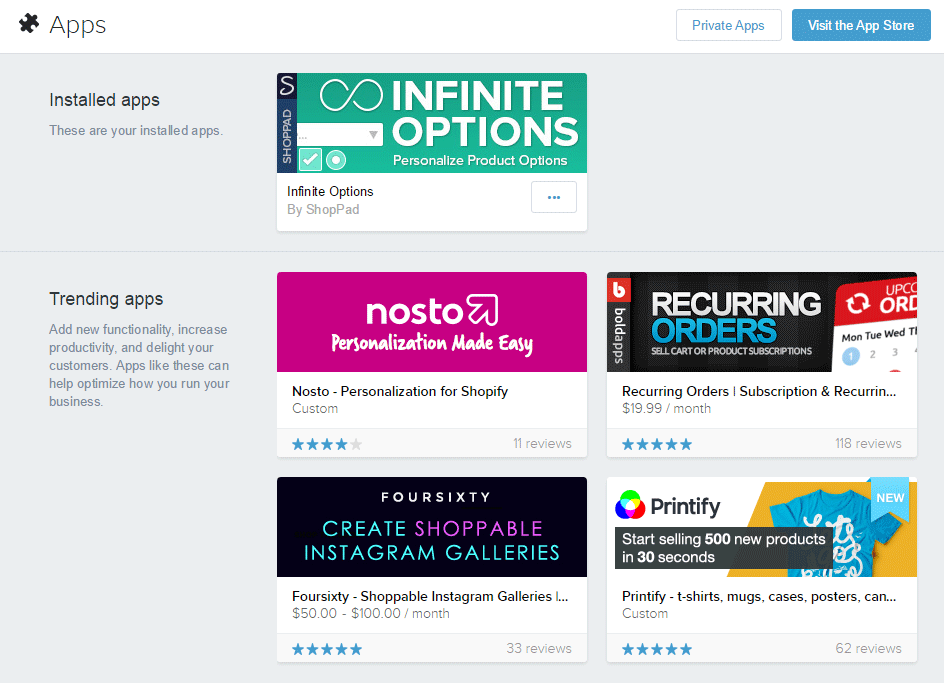Click Nosto's four-star rating
This screenshot has width=944, height=683.
pyautogui.click(x=327, y=444)
